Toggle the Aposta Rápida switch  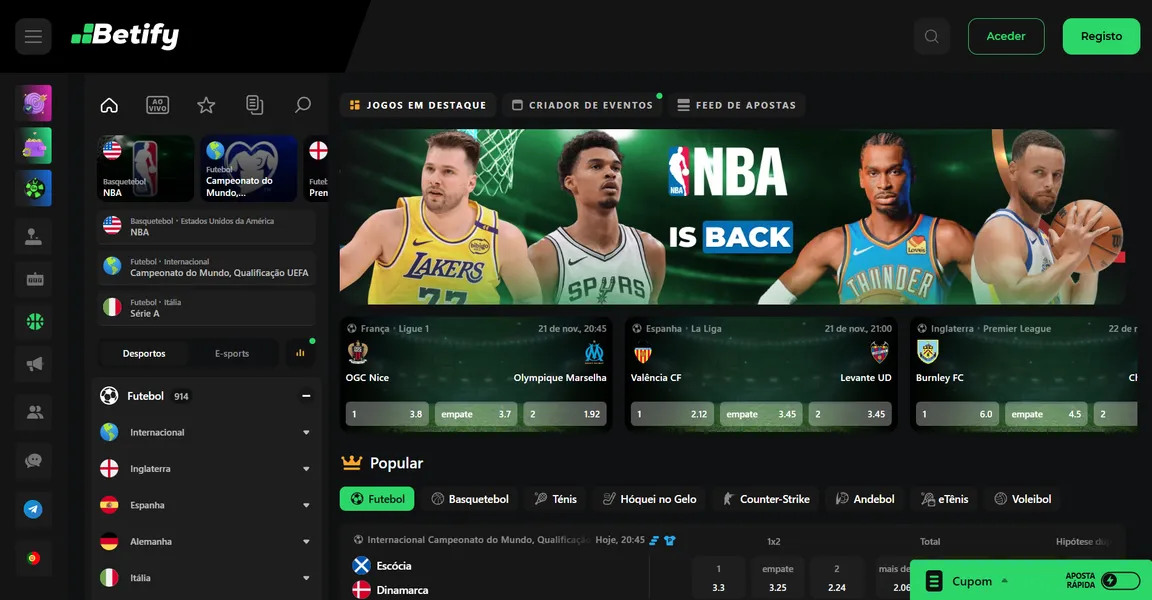click(1120, 581)
